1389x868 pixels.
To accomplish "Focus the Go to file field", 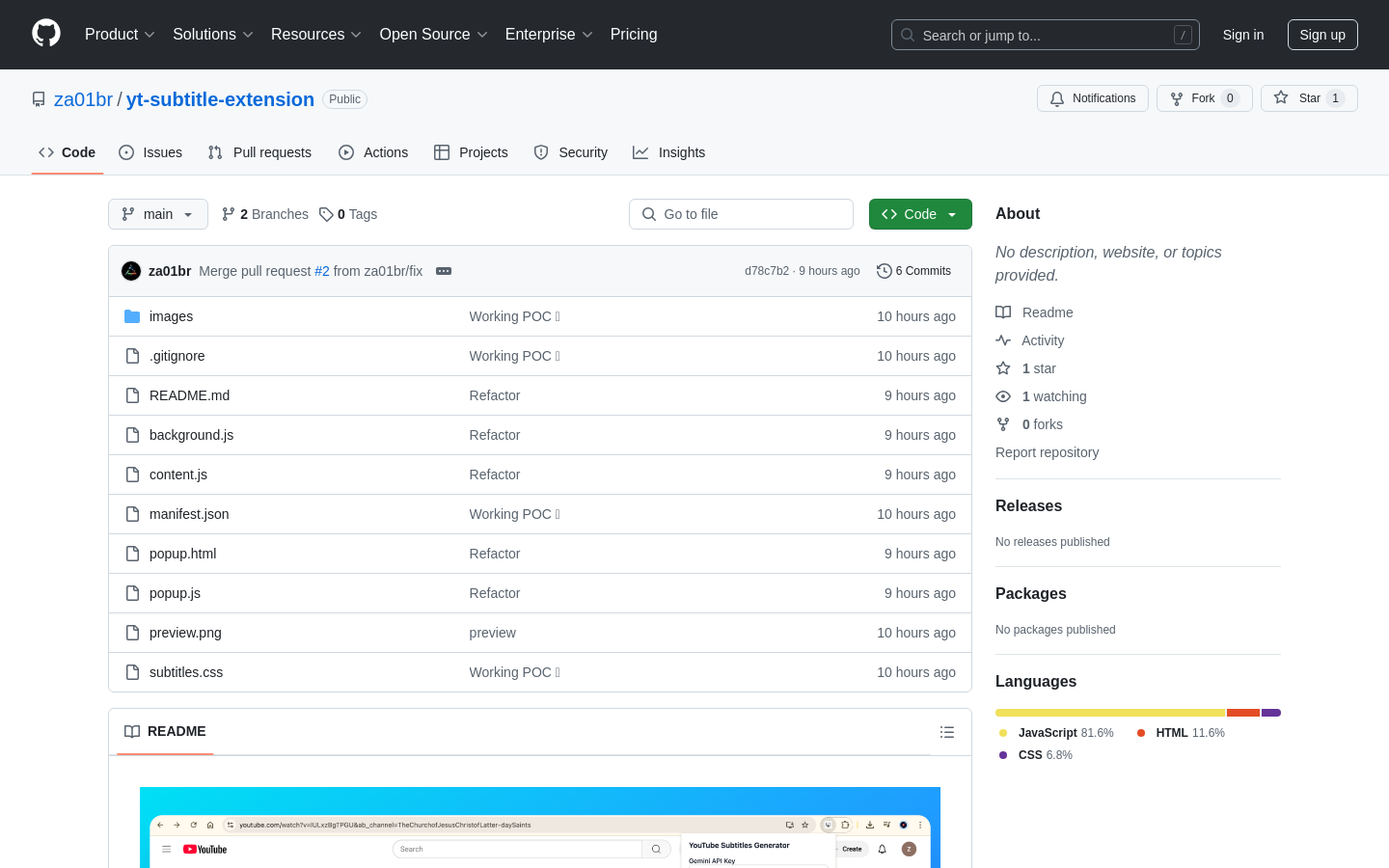I will click(741, 214).
